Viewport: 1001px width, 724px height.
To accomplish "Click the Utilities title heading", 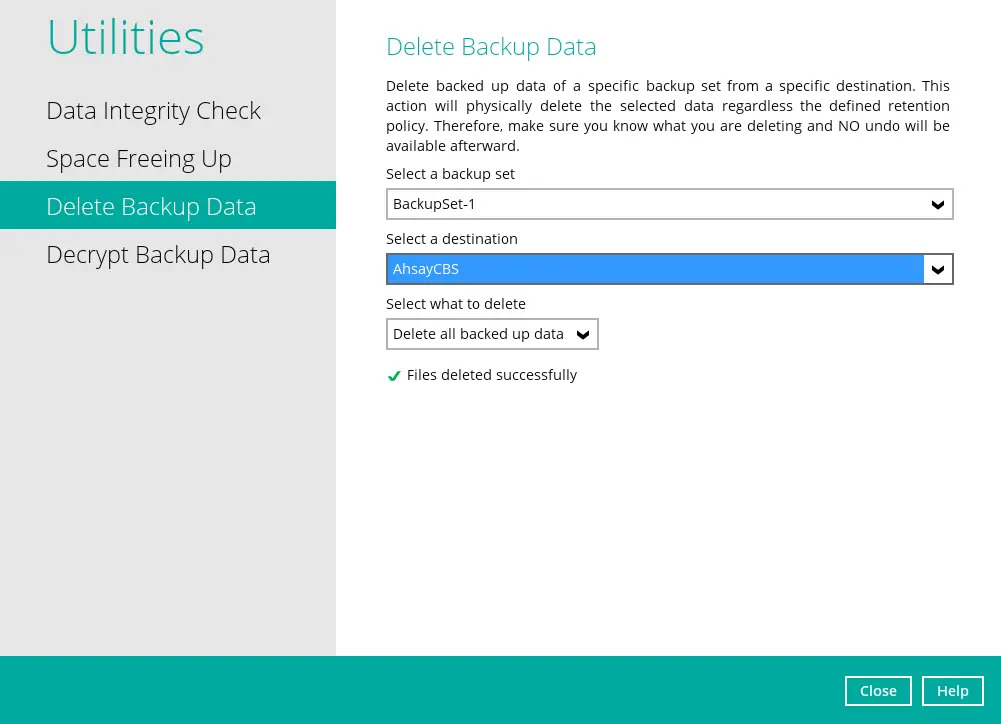I will click(x=126, y=38).
